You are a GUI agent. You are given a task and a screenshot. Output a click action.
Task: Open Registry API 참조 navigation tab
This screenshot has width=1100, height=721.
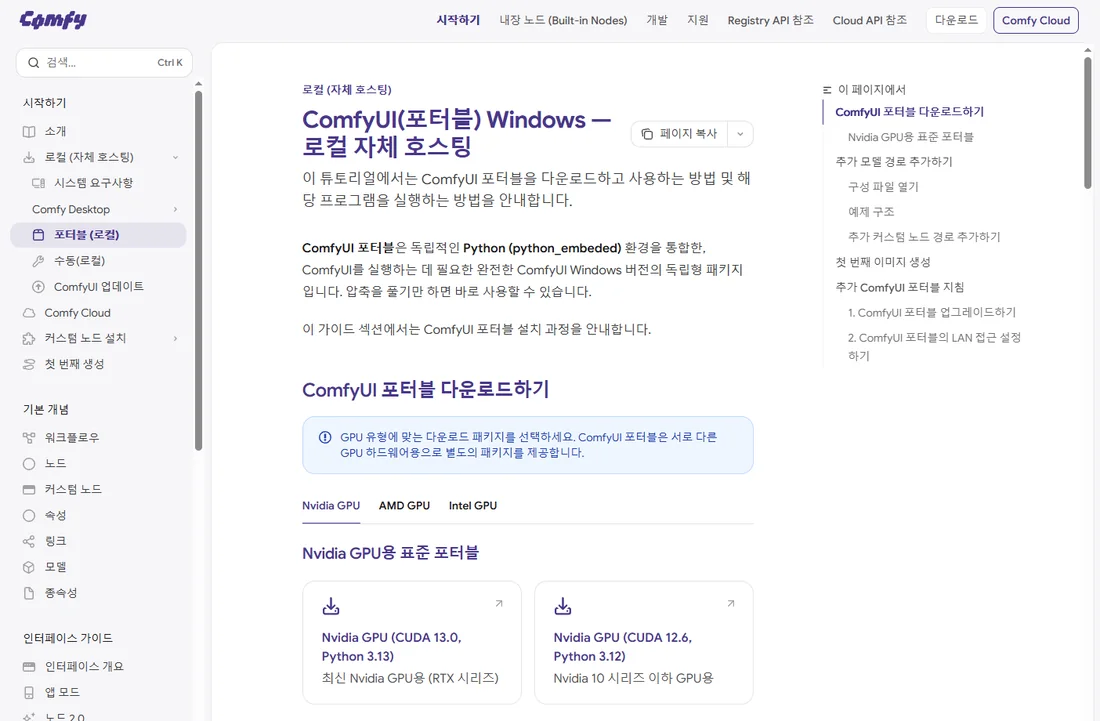click(x=770, y=20)
